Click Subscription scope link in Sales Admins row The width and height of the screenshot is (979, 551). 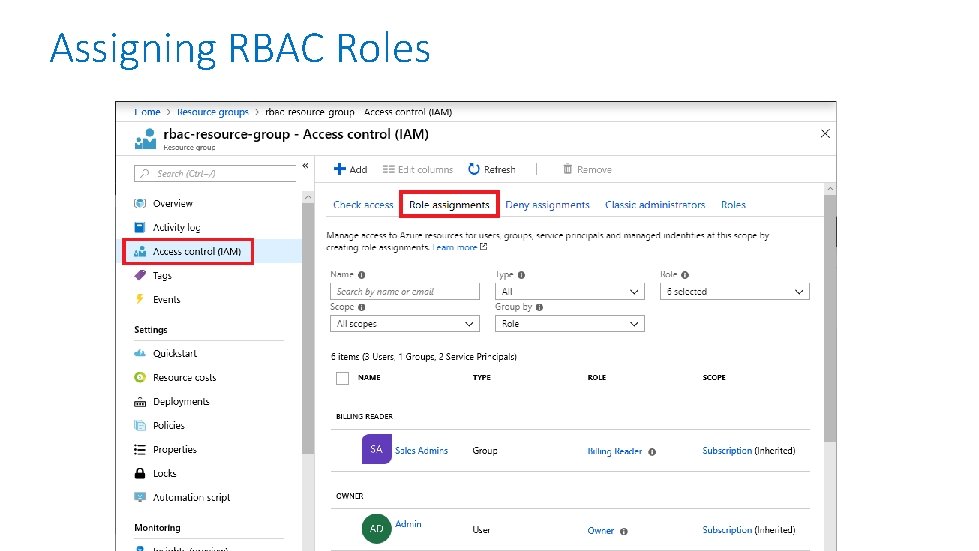tap(727, 451)
